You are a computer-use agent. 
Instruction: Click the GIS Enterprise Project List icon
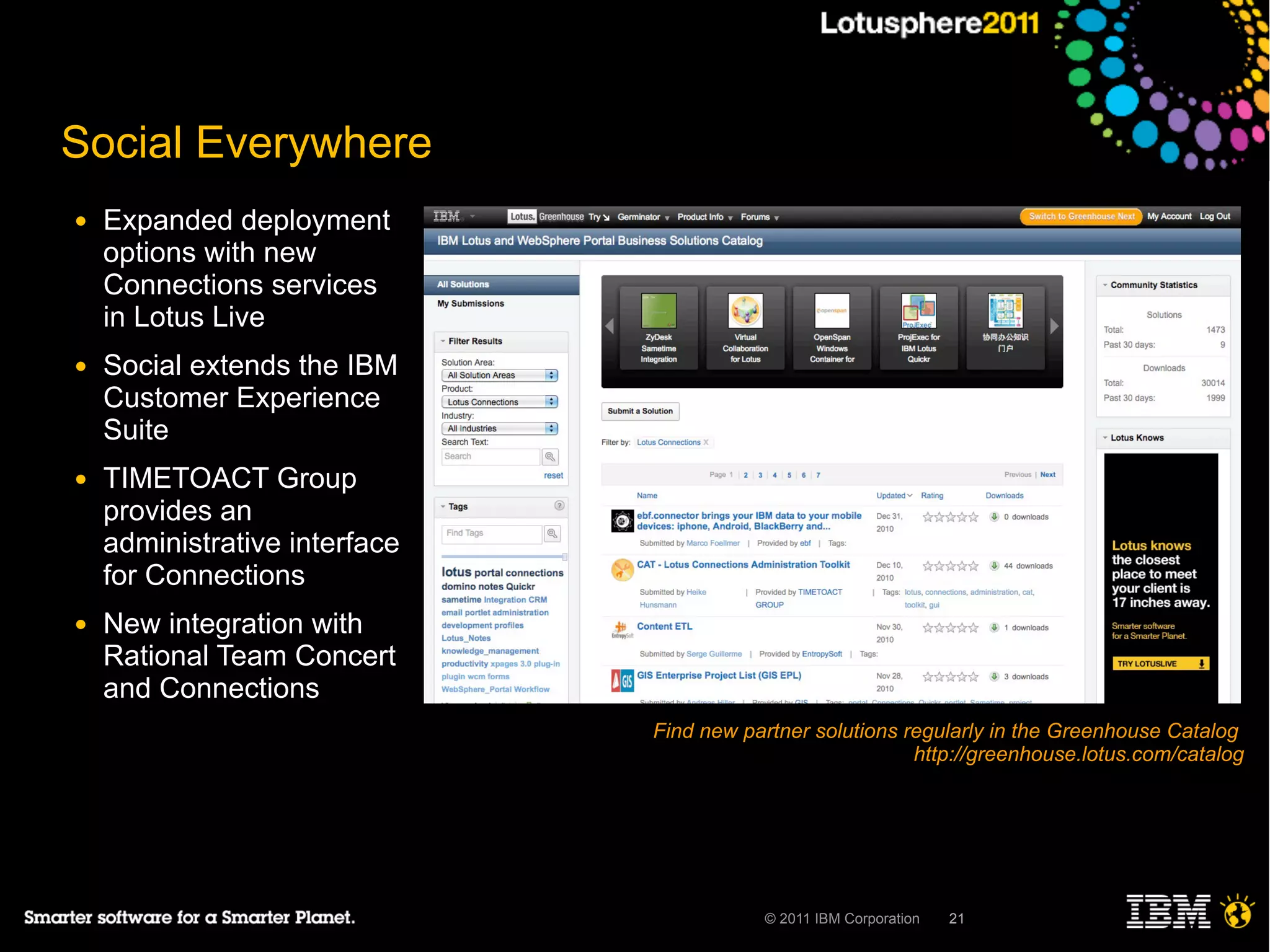click(622, 681)
